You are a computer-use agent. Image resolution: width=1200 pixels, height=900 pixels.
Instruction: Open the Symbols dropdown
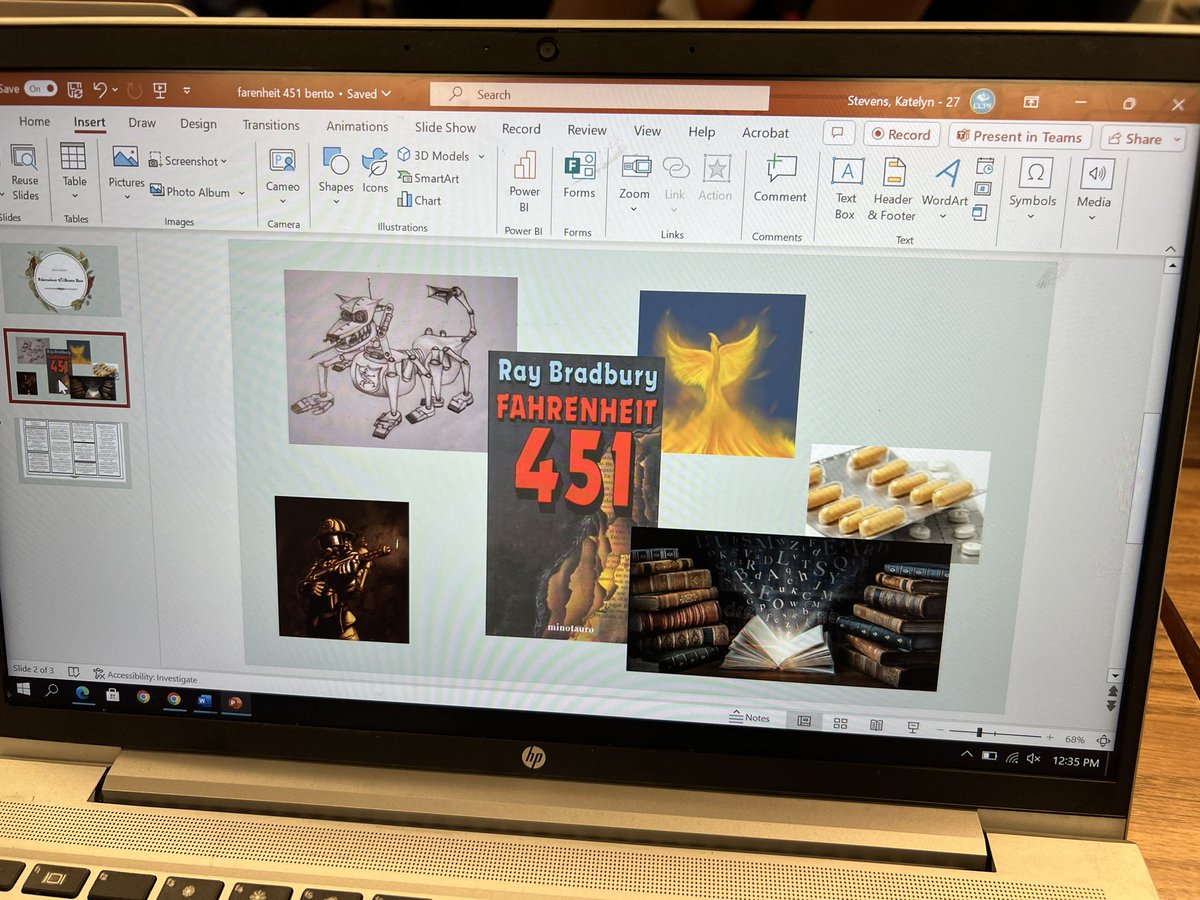pyautogui.click(x=1033, y=188)
